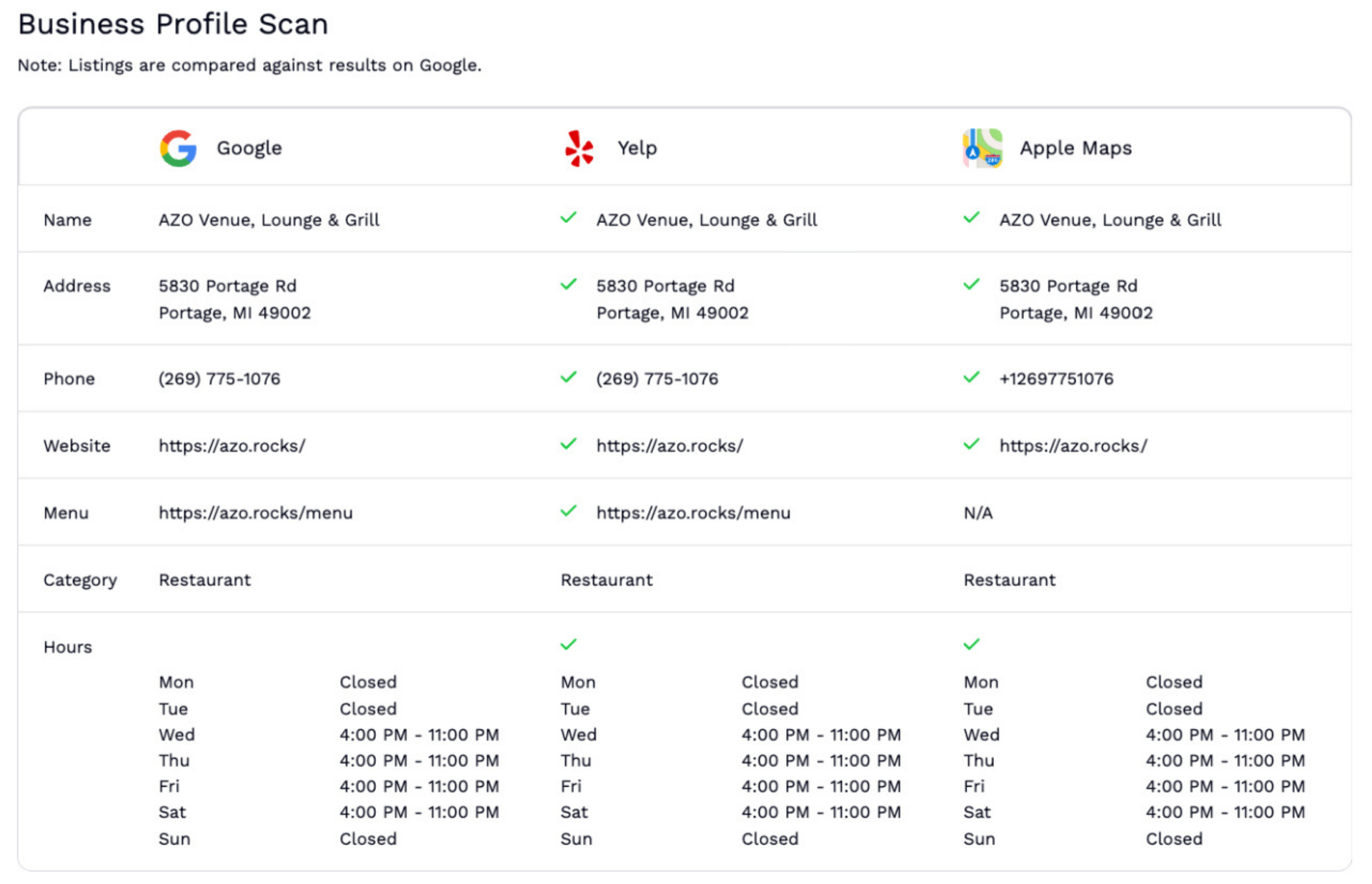Open the Yelp website link https://azo.rocks/
Viewport: 1372px width, 884px height.
(x=670, y=446)
